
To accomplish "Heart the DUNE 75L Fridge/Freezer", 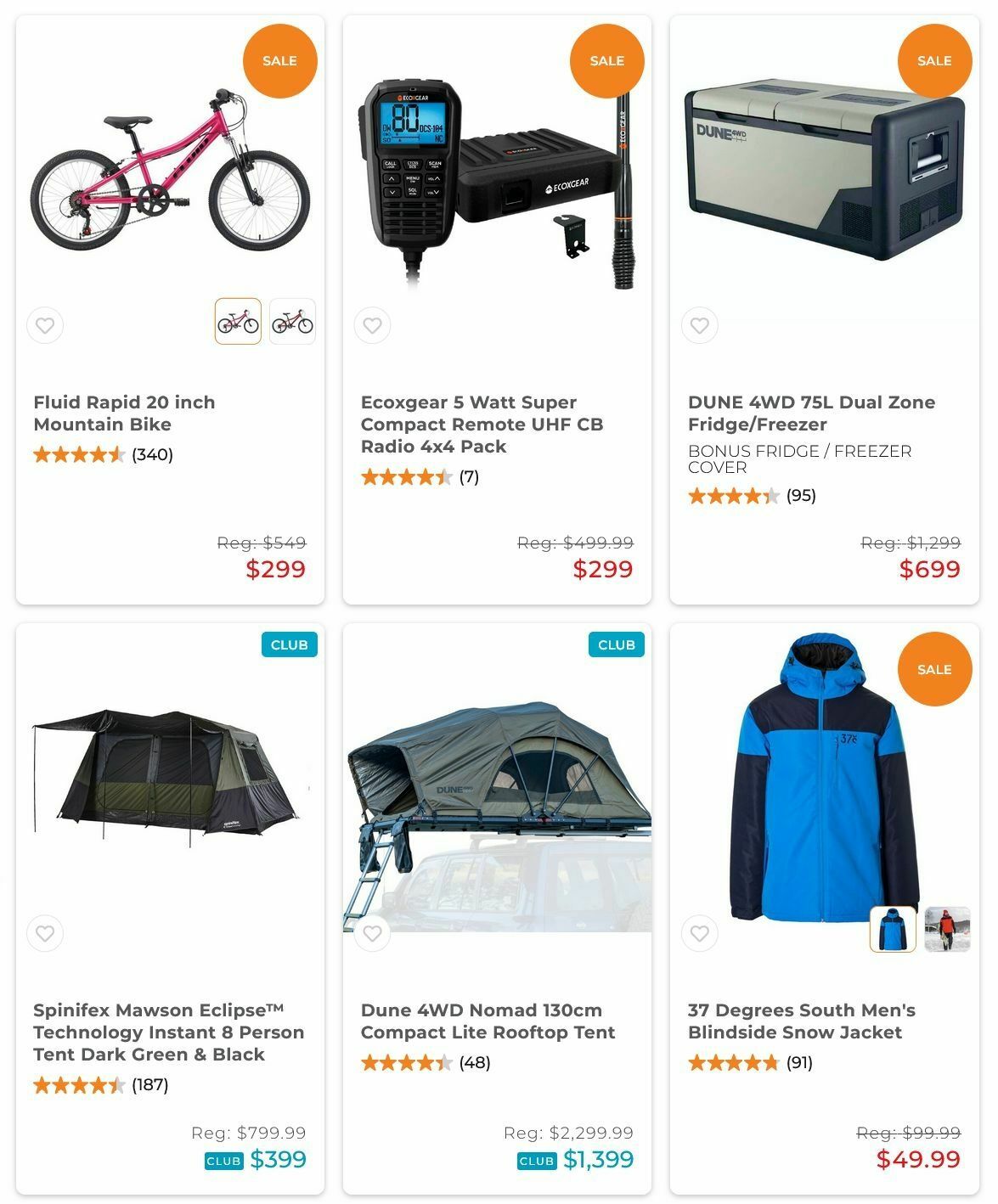I will point(700,325).
